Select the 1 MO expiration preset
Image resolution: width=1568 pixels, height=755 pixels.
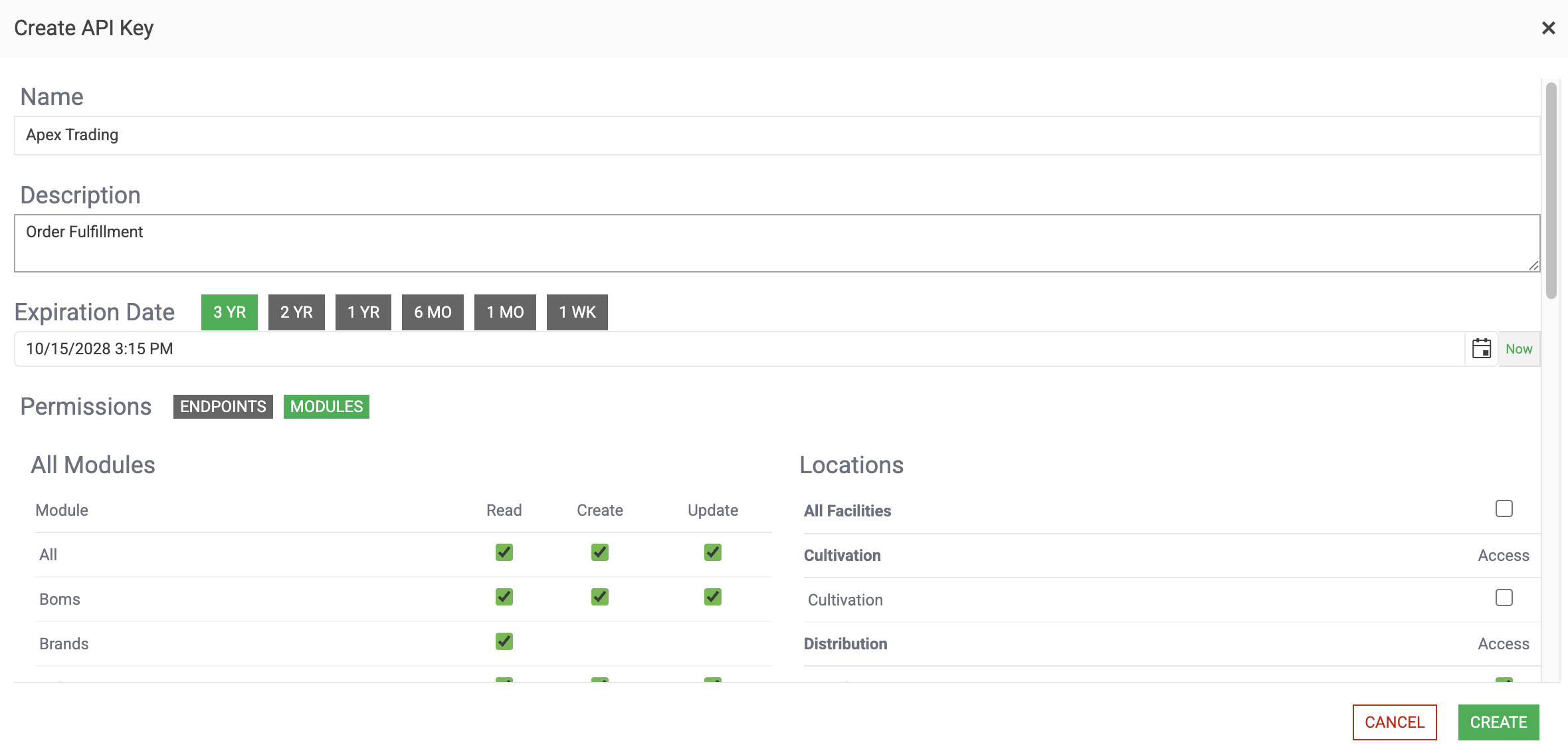click(505, 312)
